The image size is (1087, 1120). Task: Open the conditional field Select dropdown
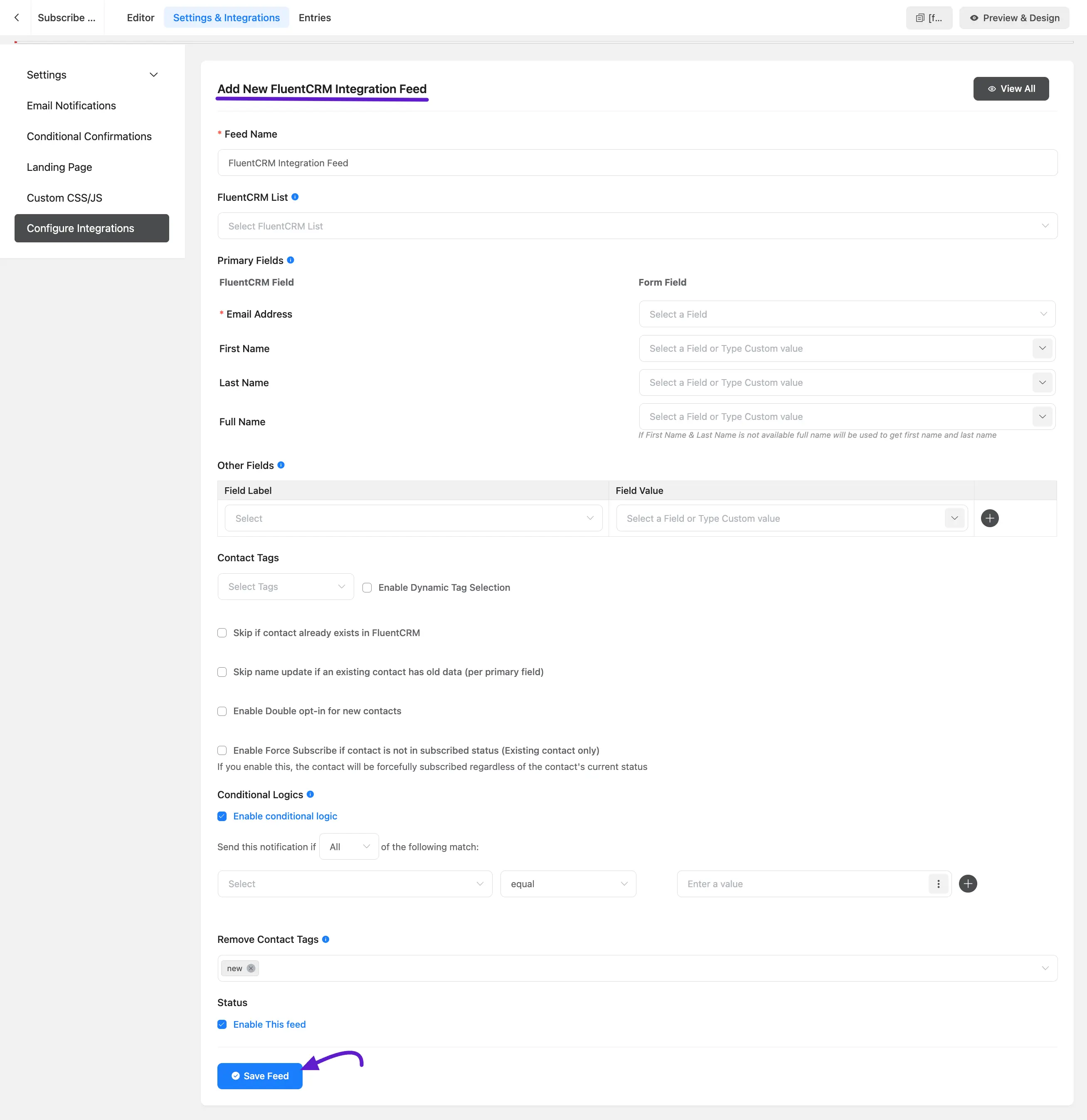coord(355,884)
